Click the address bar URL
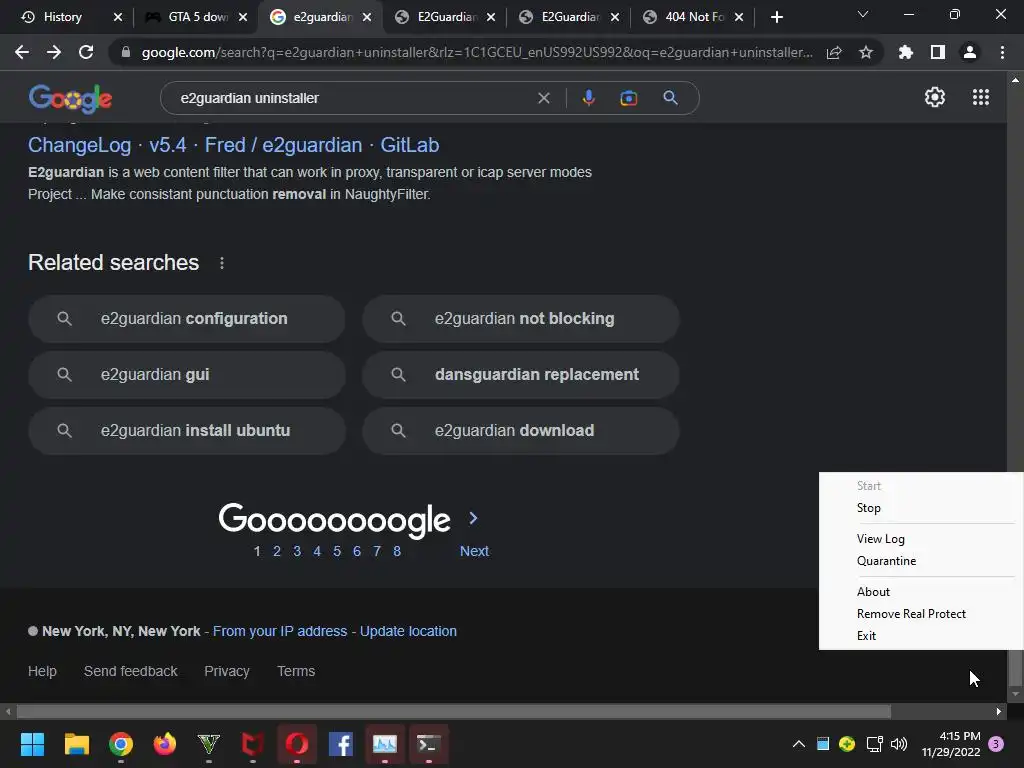This screenshot has width=1024, height=768. (x=477, y=52)
